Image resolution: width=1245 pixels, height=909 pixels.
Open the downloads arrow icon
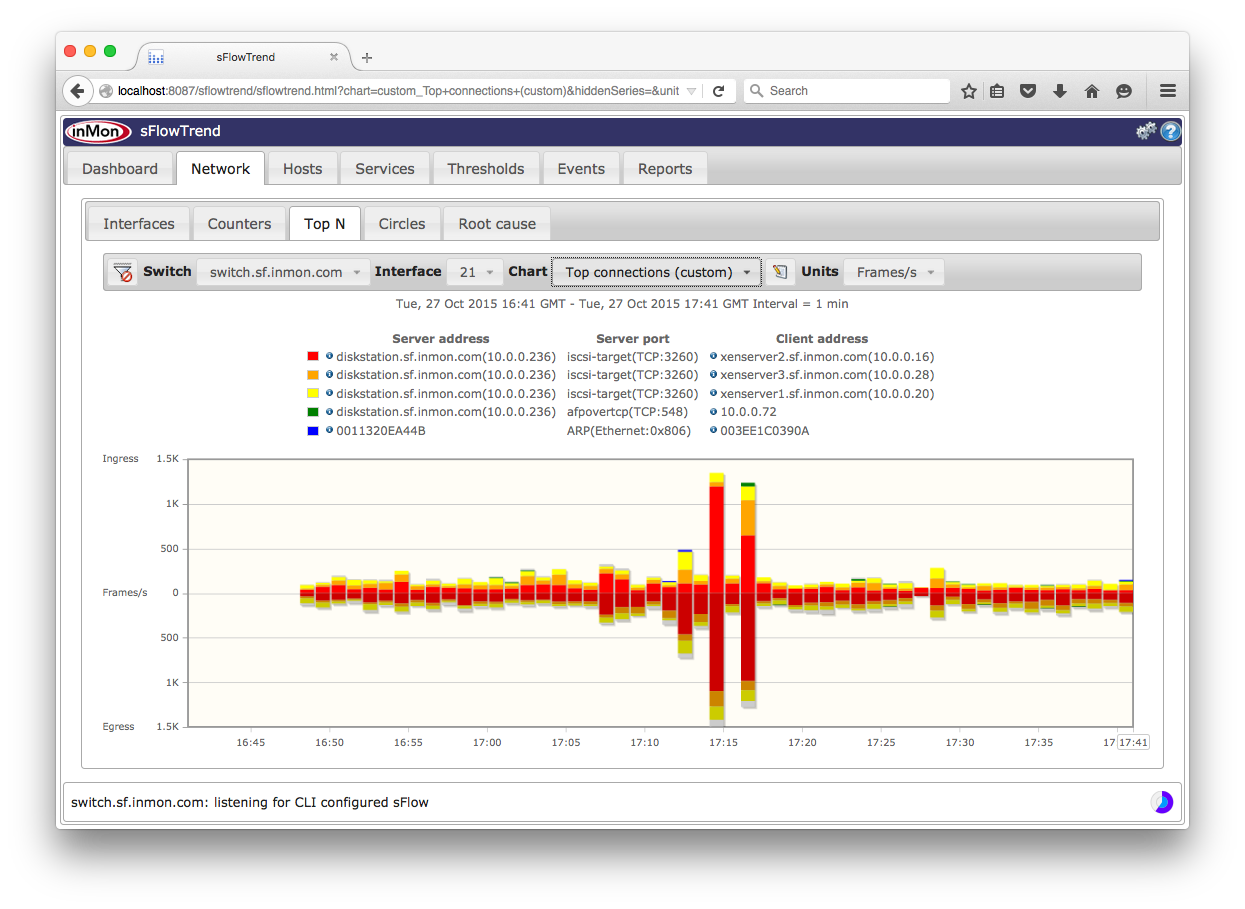tap(1060, 91)
